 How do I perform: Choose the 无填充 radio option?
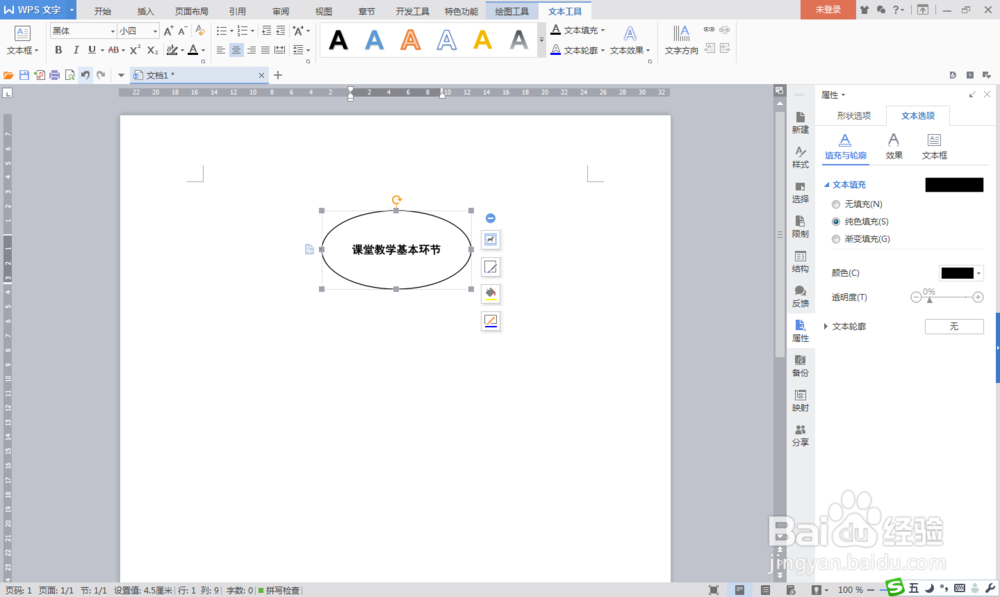pyautogui.click(x=835, y=204)
